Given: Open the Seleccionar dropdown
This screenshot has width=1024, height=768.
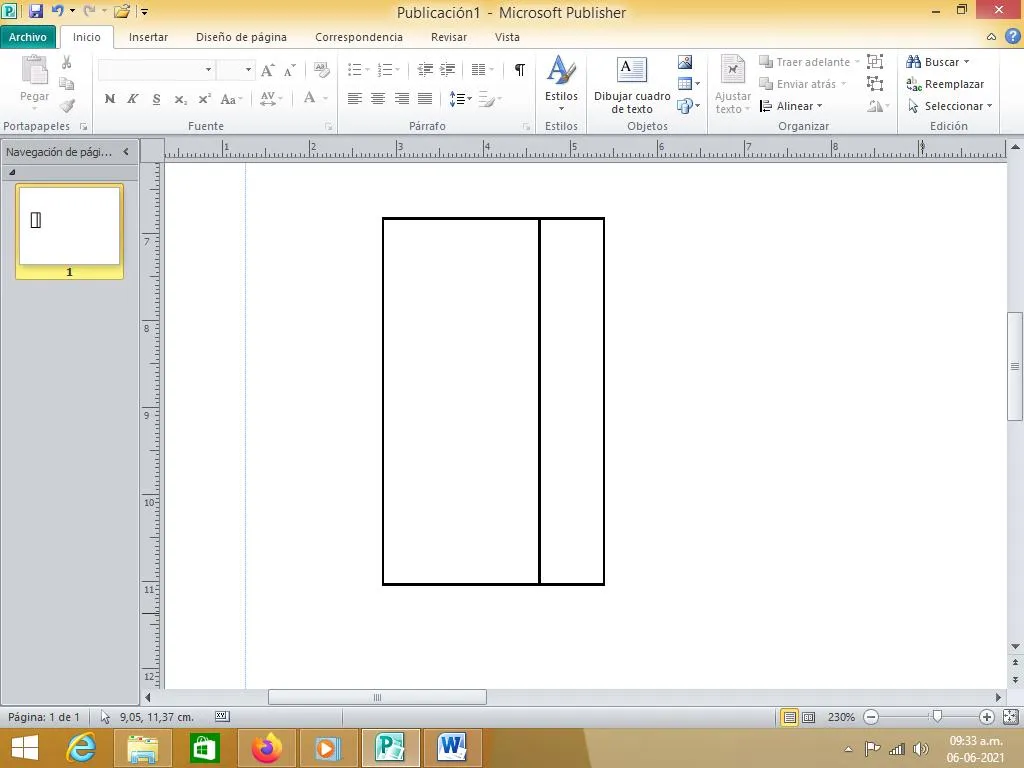Looking at the screenshot, I should tap(950, 106).
